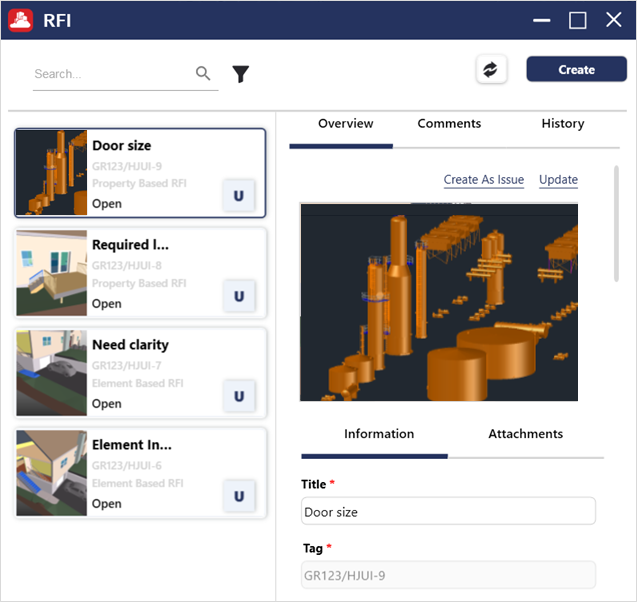Click the Open status on Need clarity card
The image size is (637, 602).
click(106, 403)
